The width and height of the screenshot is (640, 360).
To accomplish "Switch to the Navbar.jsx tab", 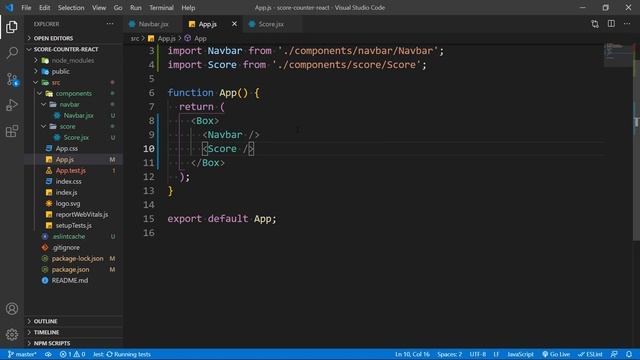I will 153,24.
